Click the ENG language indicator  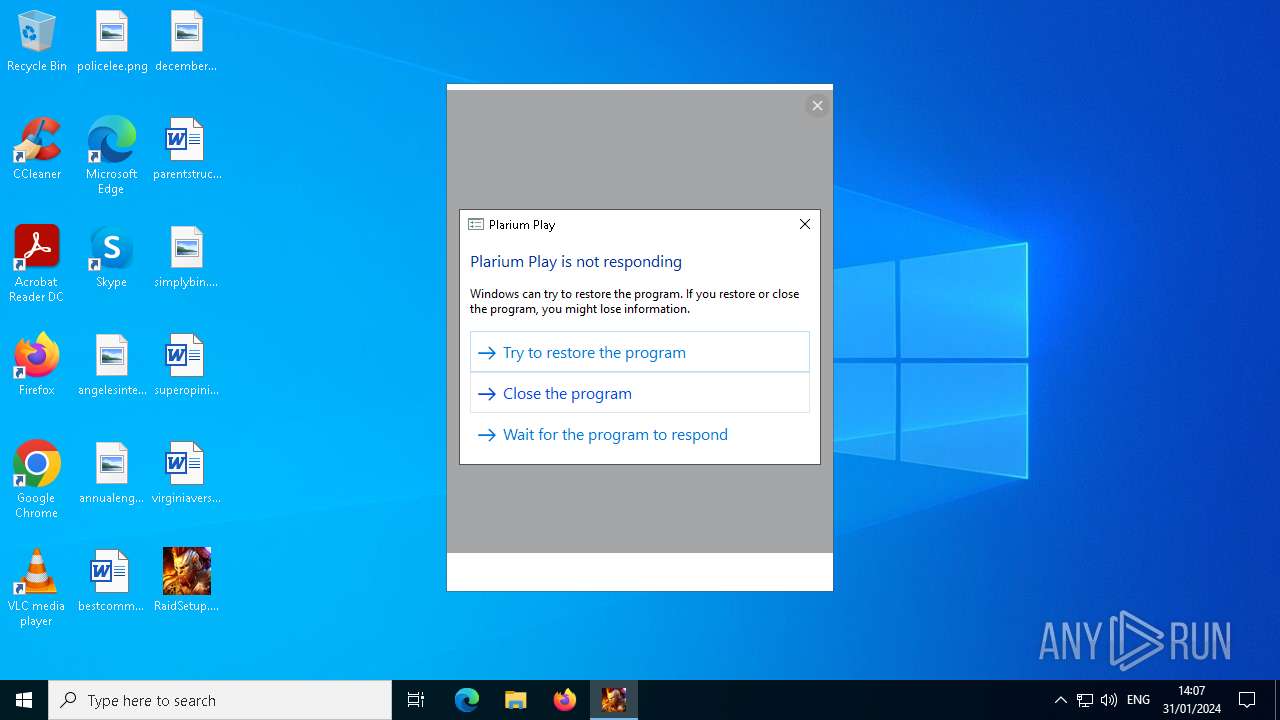[1139, 700]
